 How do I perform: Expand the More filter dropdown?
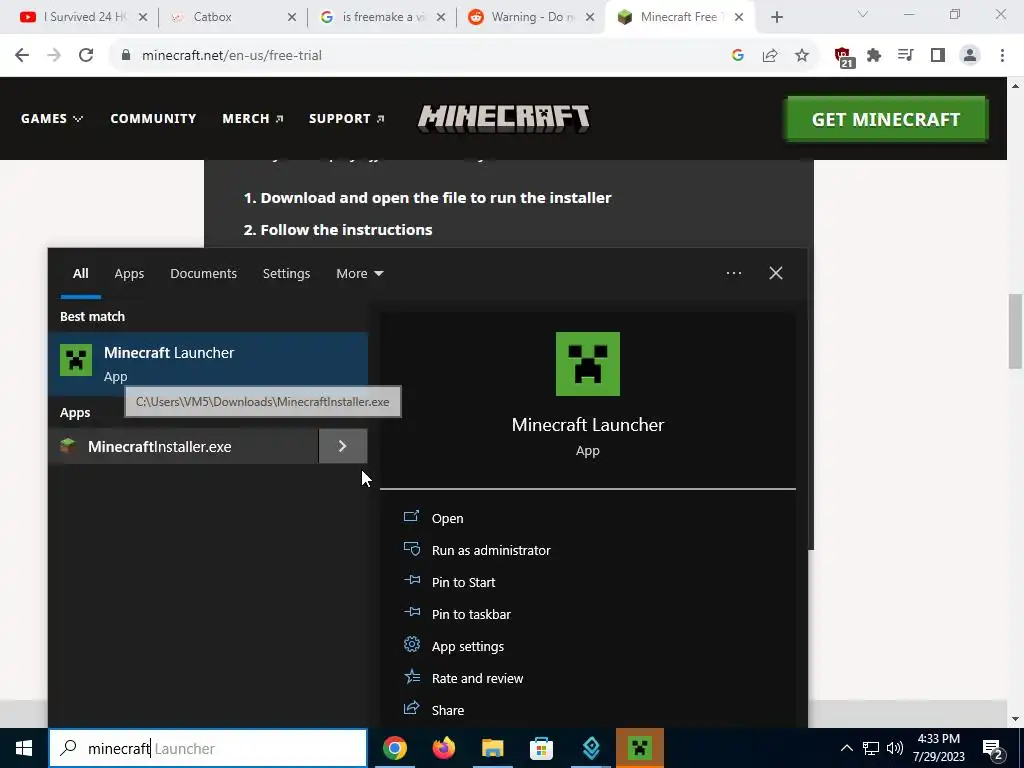(360, 274)
